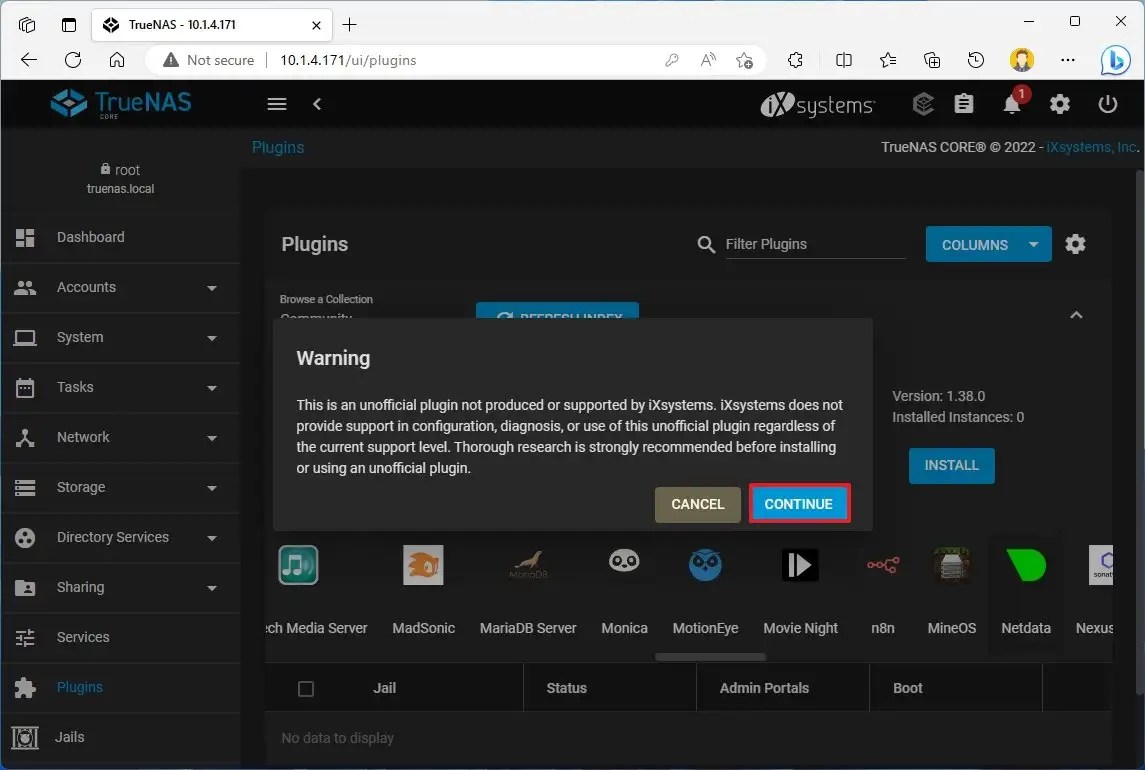Open the iXsystems, Inc. link
The height and width of the screenshot is (770, 1145).
[x=1089, y=146]
